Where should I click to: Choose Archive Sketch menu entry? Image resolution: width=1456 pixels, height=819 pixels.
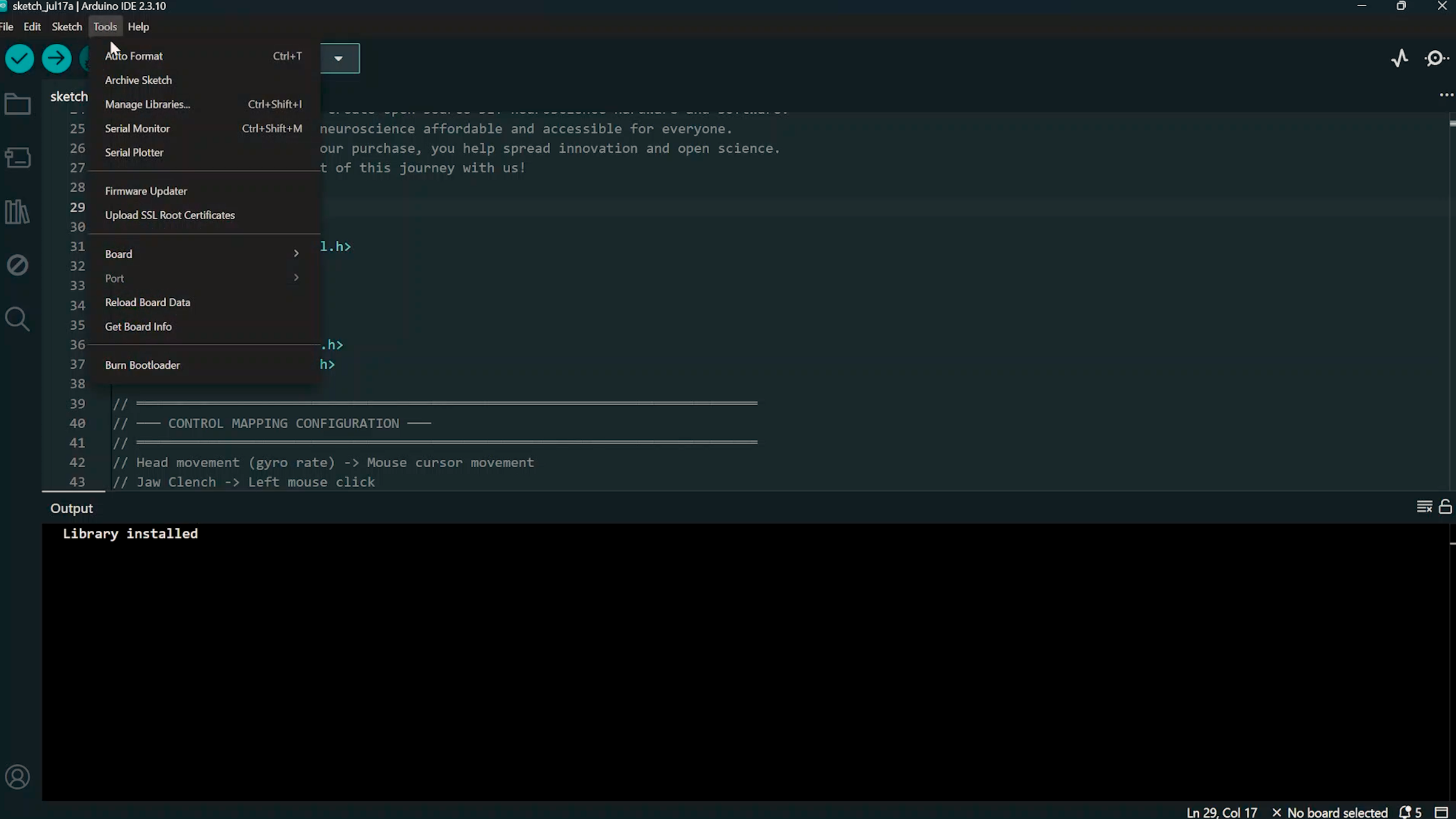(204, 80)
